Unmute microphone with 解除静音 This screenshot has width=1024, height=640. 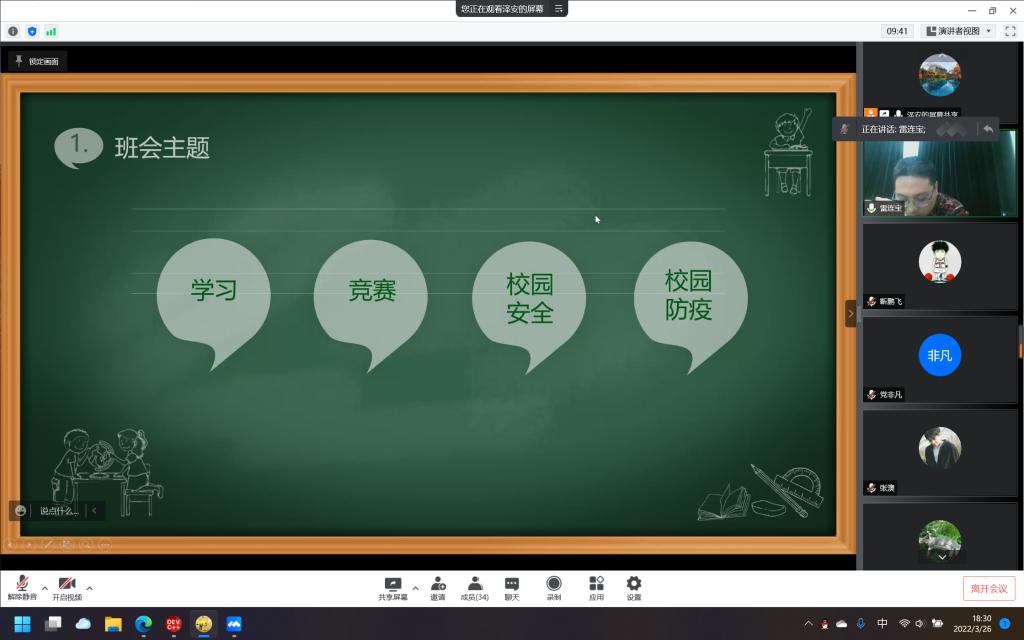(x=21, y=585)
